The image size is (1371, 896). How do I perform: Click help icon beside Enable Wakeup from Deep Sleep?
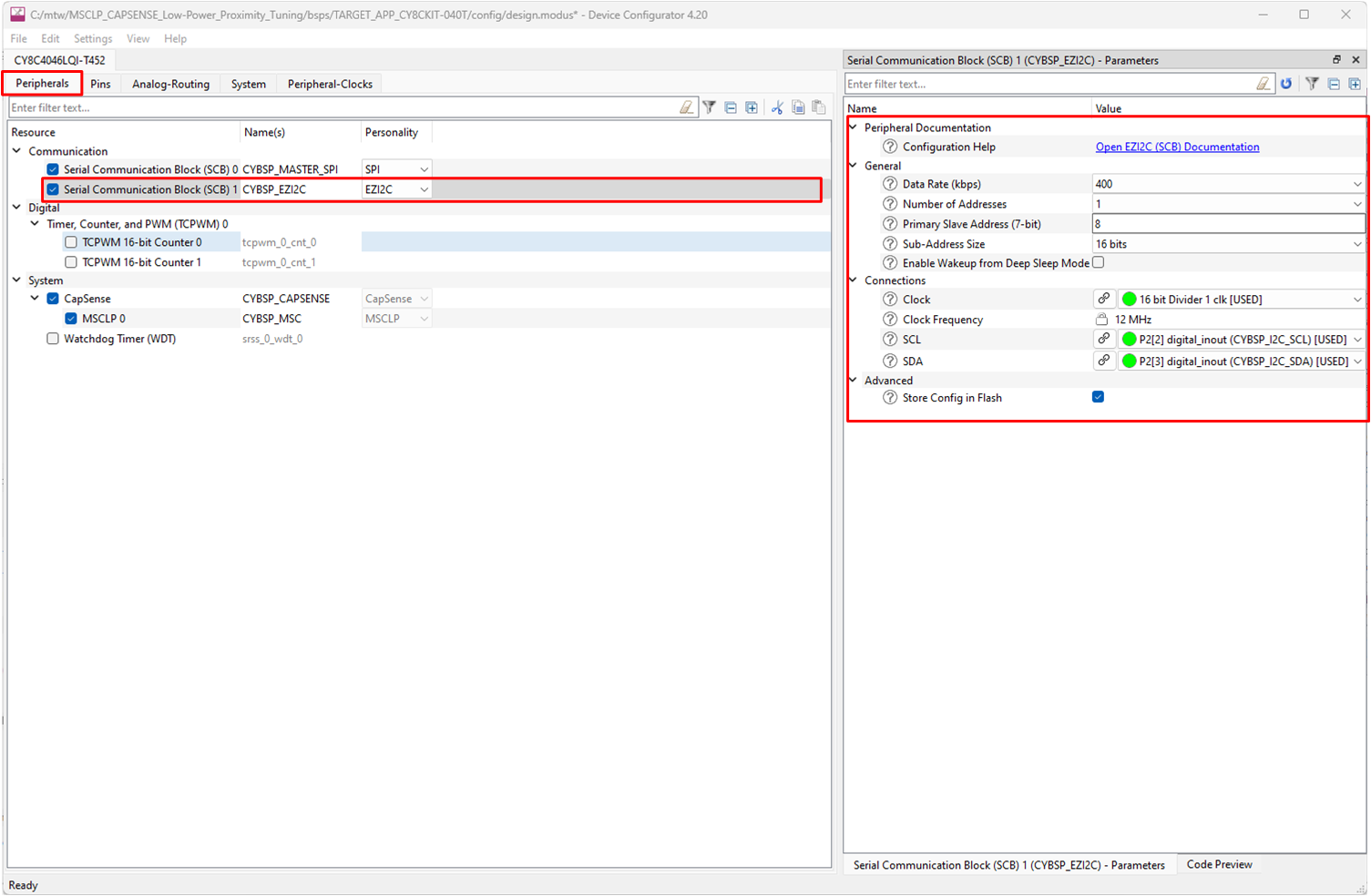[890, 263]
